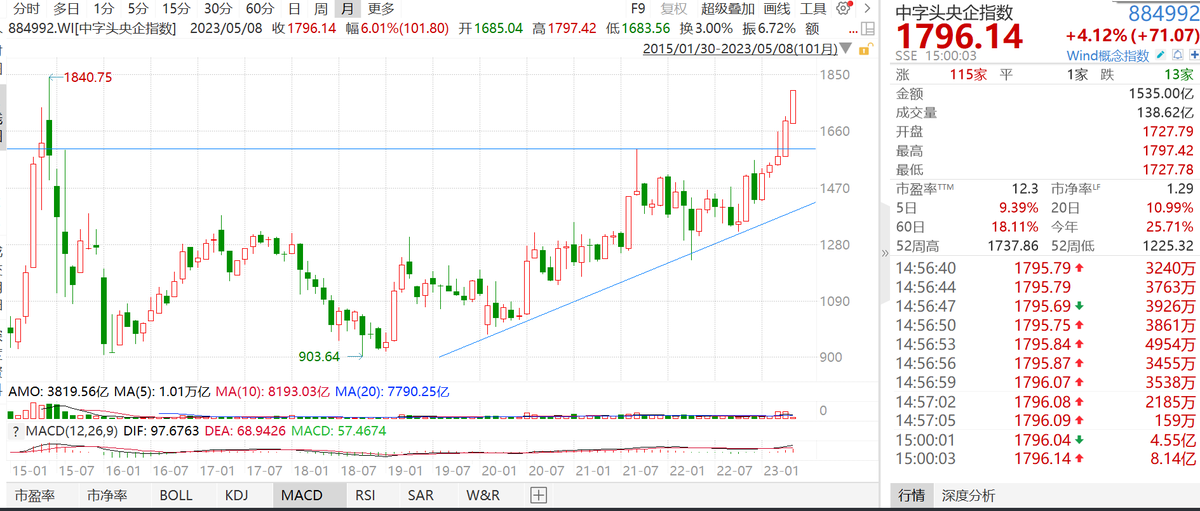This screenshot has width=1200, height=511.
Task: Switch to 日 daily K-line
Action: 294,8
